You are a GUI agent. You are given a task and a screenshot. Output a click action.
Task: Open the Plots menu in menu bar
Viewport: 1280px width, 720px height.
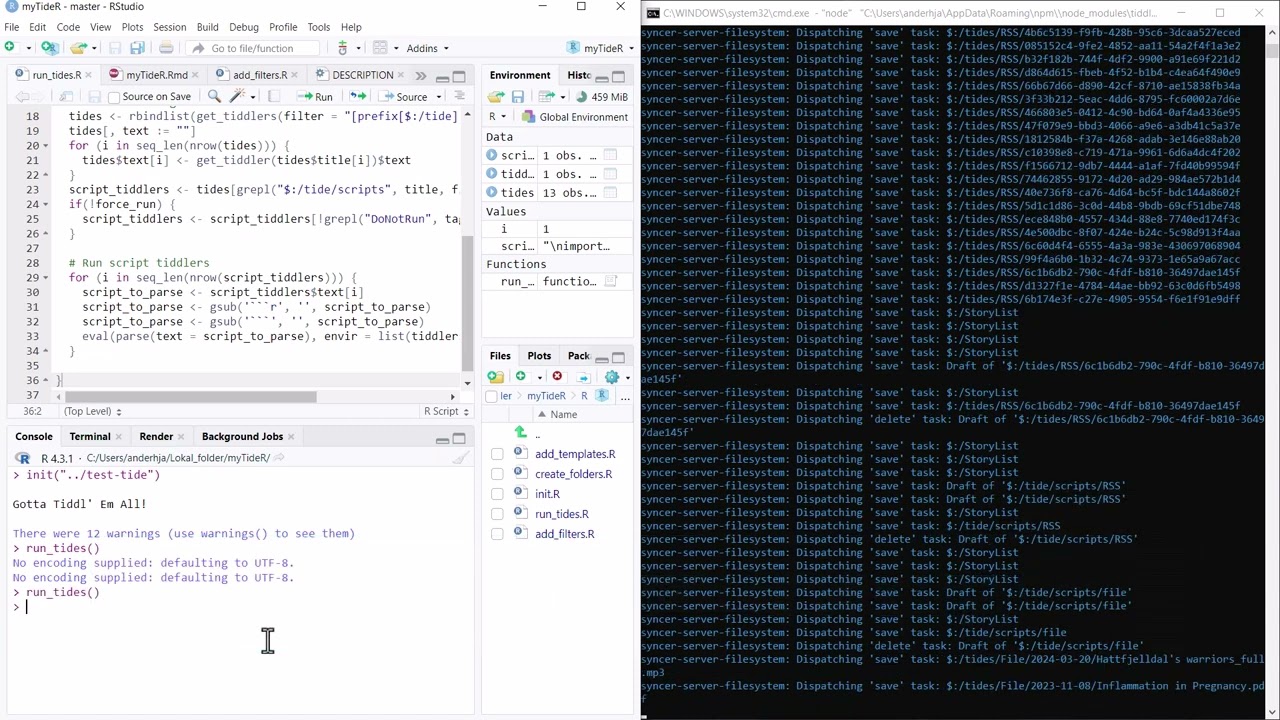pyautogui.click(x=132, y=27)
